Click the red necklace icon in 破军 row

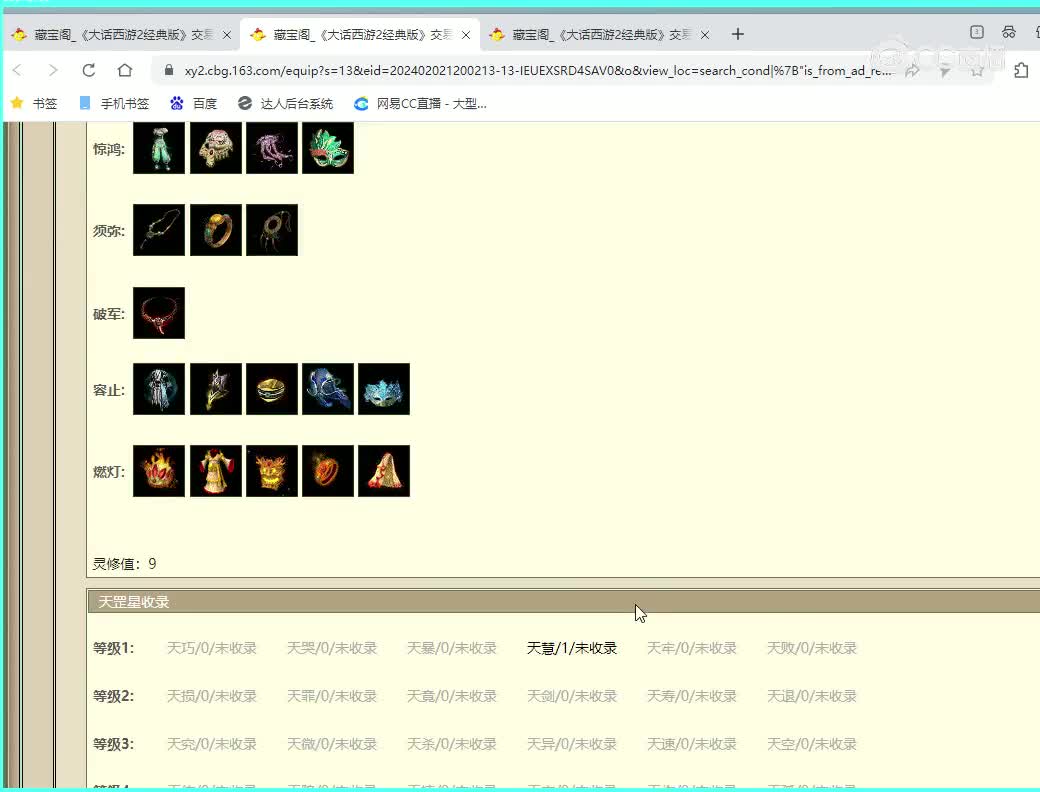159,313
